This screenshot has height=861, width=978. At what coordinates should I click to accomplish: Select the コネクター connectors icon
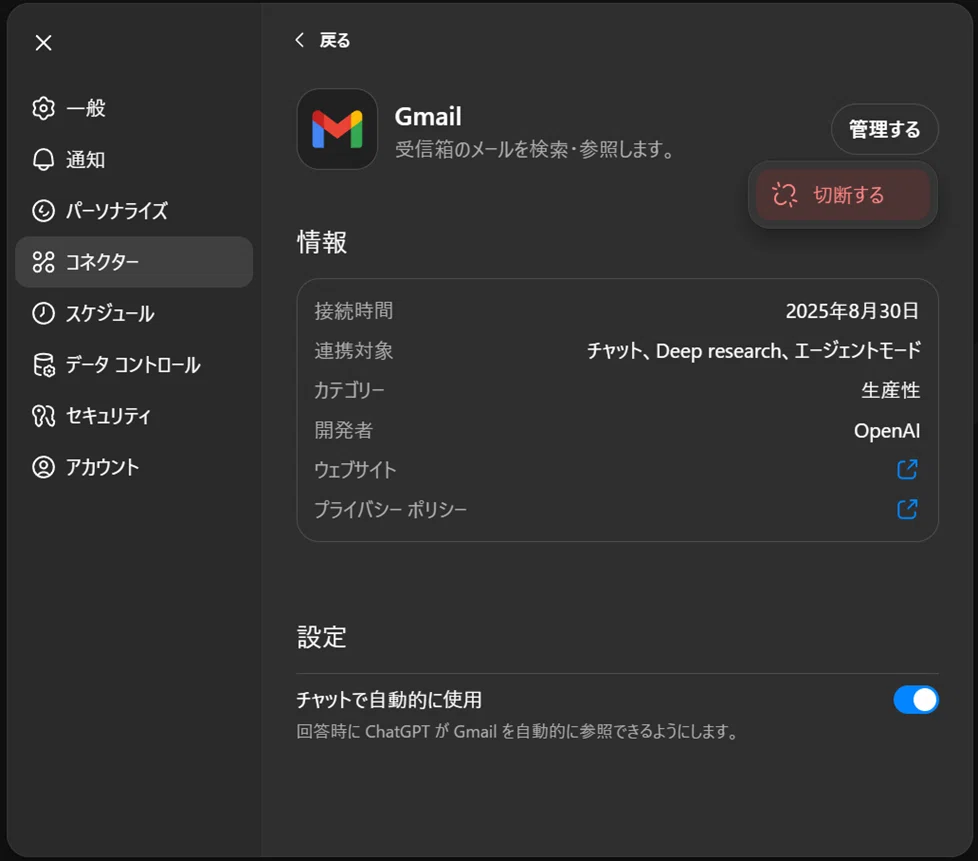tap(44, 262)
